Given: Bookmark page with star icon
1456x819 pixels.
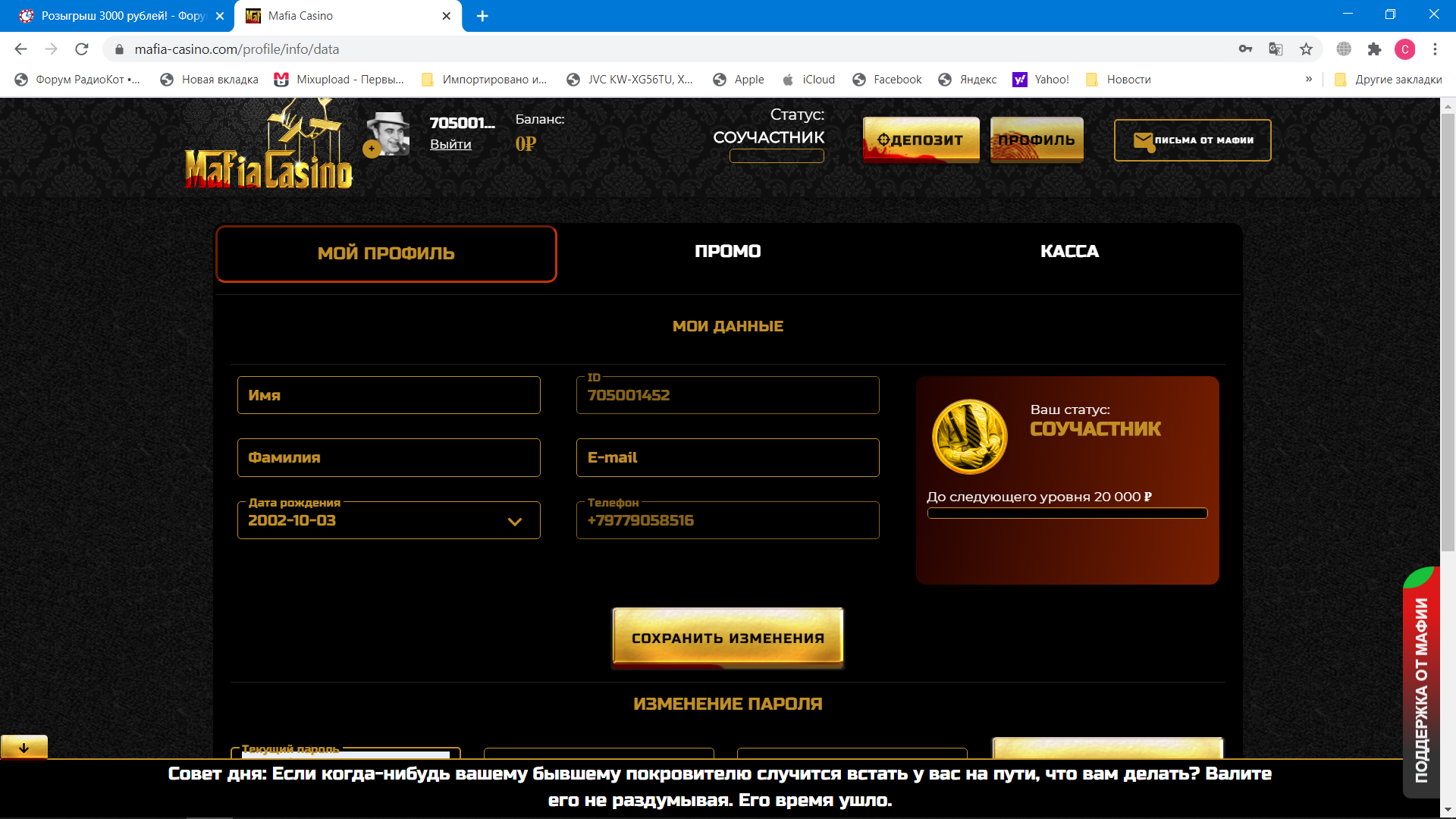Looking at the screenshot, I should click(1306, 49).
